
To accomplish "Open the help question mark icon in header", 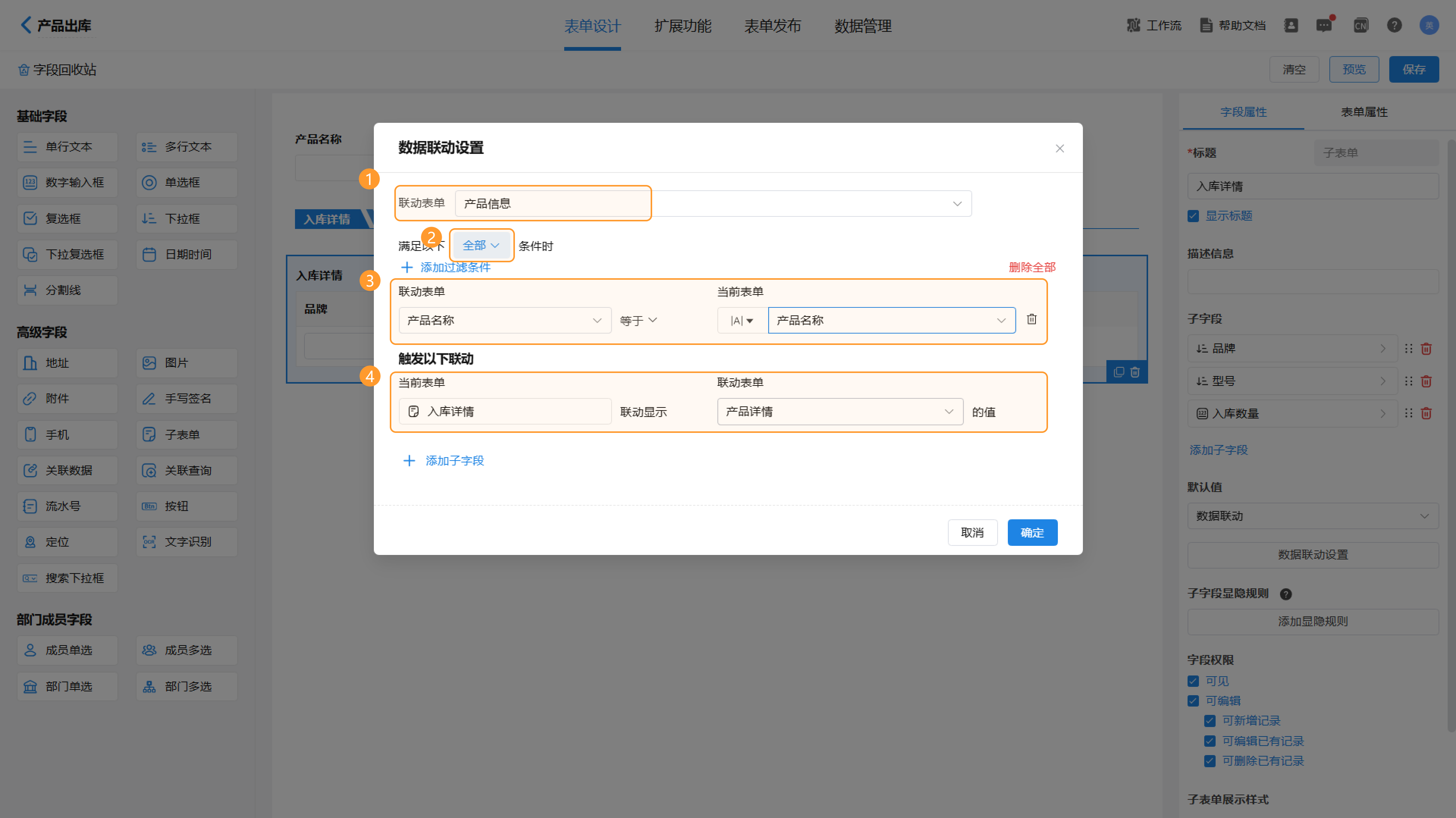I will point(1394,25).
